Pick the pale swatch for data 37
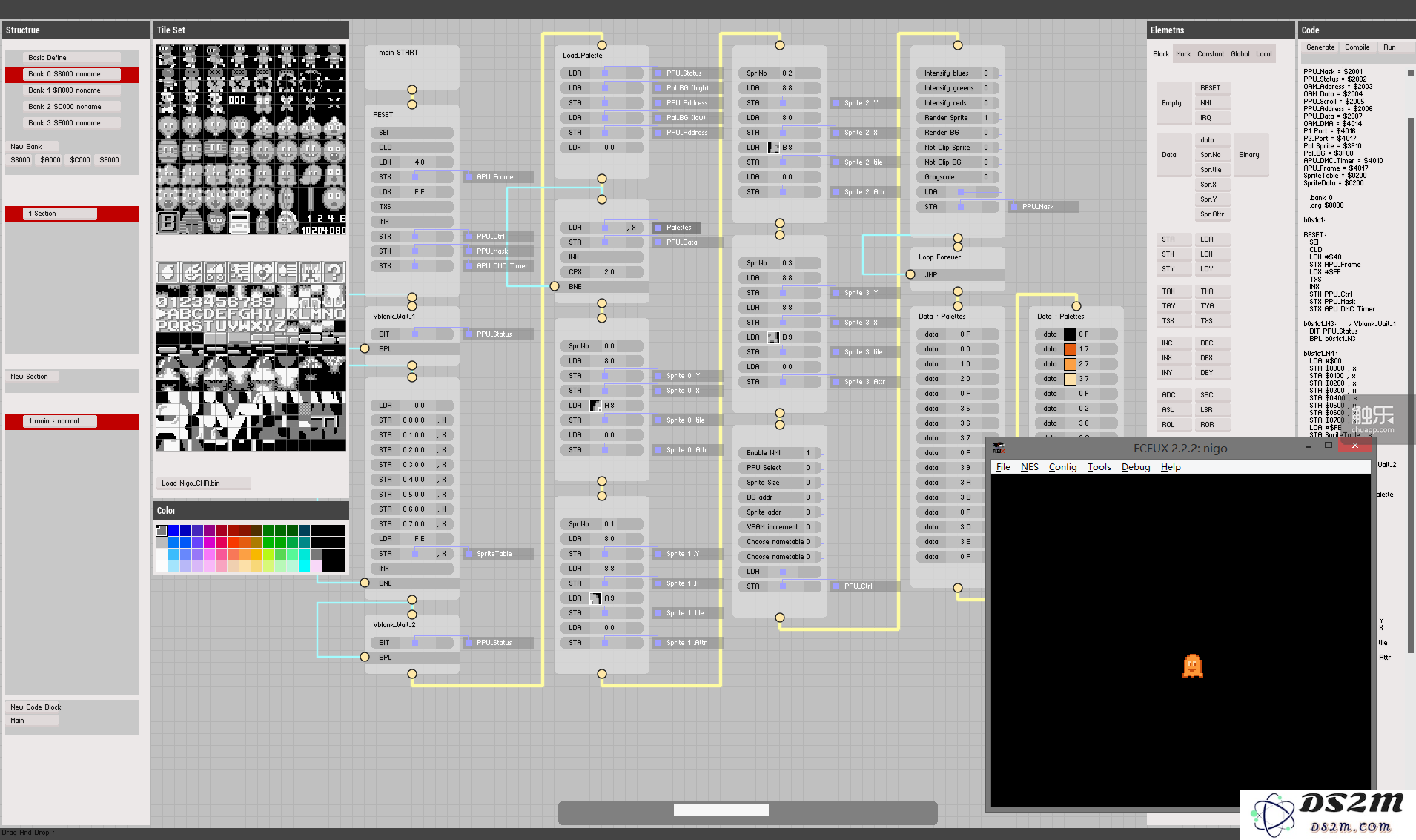 point(1070,379)
